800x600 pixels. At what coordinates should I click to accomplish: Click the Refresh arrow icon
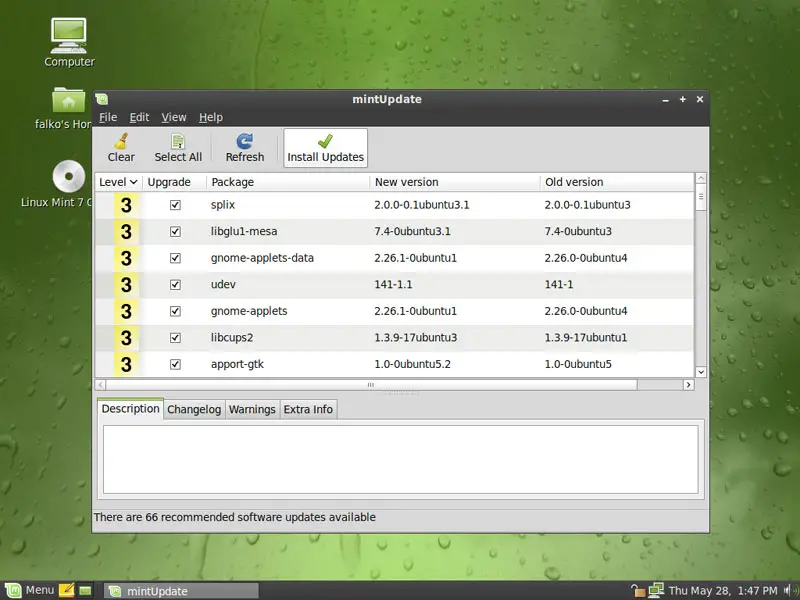point(245,141)
